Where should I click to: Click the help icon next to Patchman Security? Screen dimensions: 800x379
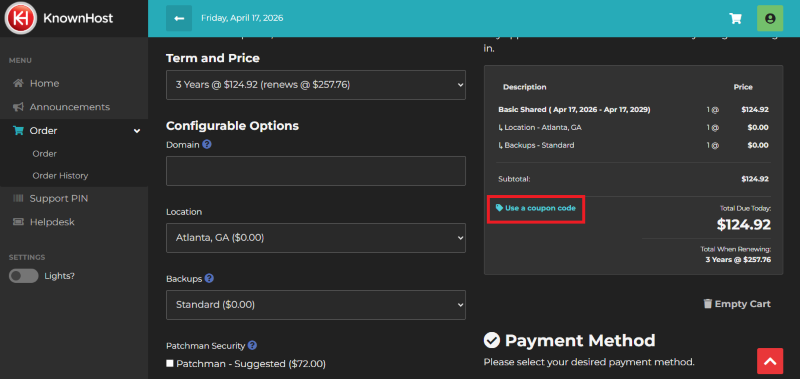(x=252, y=345)
